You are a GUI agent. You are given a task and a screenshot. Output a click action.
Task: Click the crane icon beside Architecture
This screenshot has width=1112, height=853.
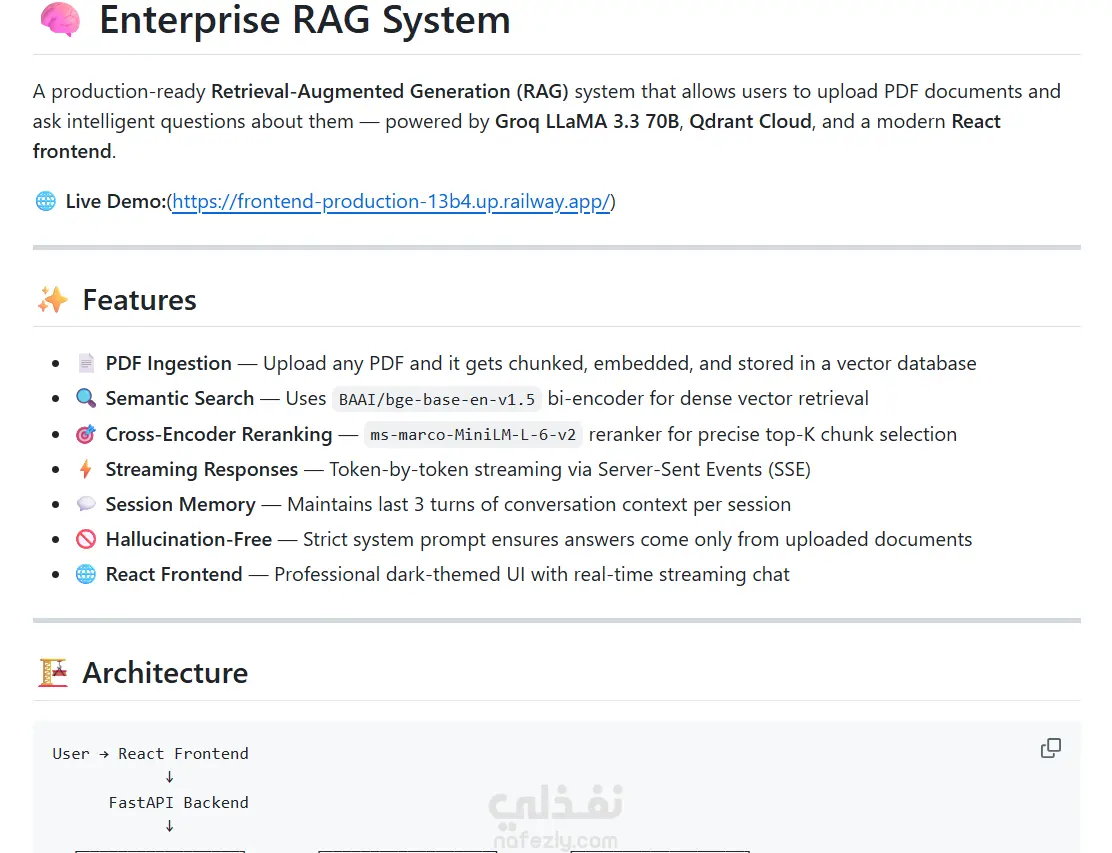point(53,673)
